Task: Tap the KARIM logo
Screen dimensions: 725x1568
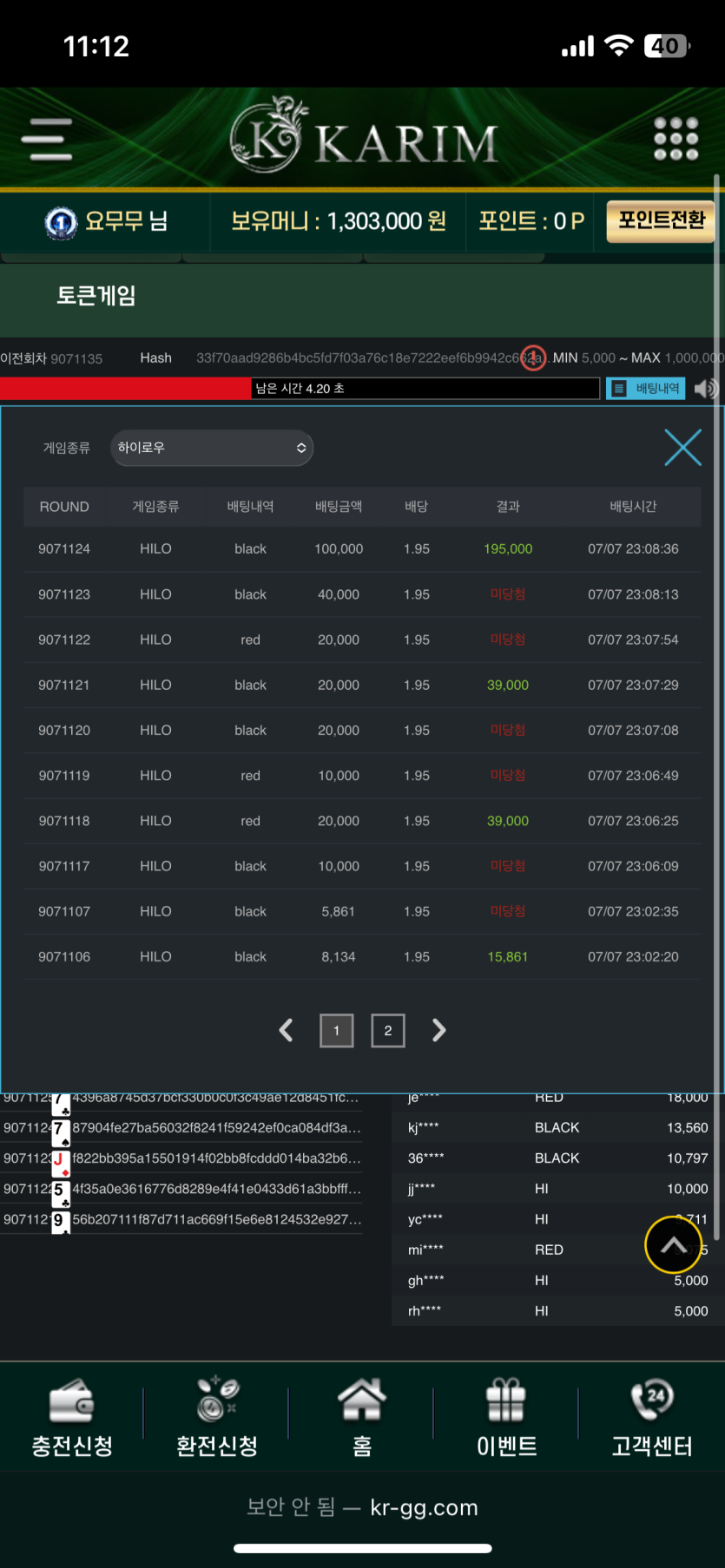Action: click(363, 139)
